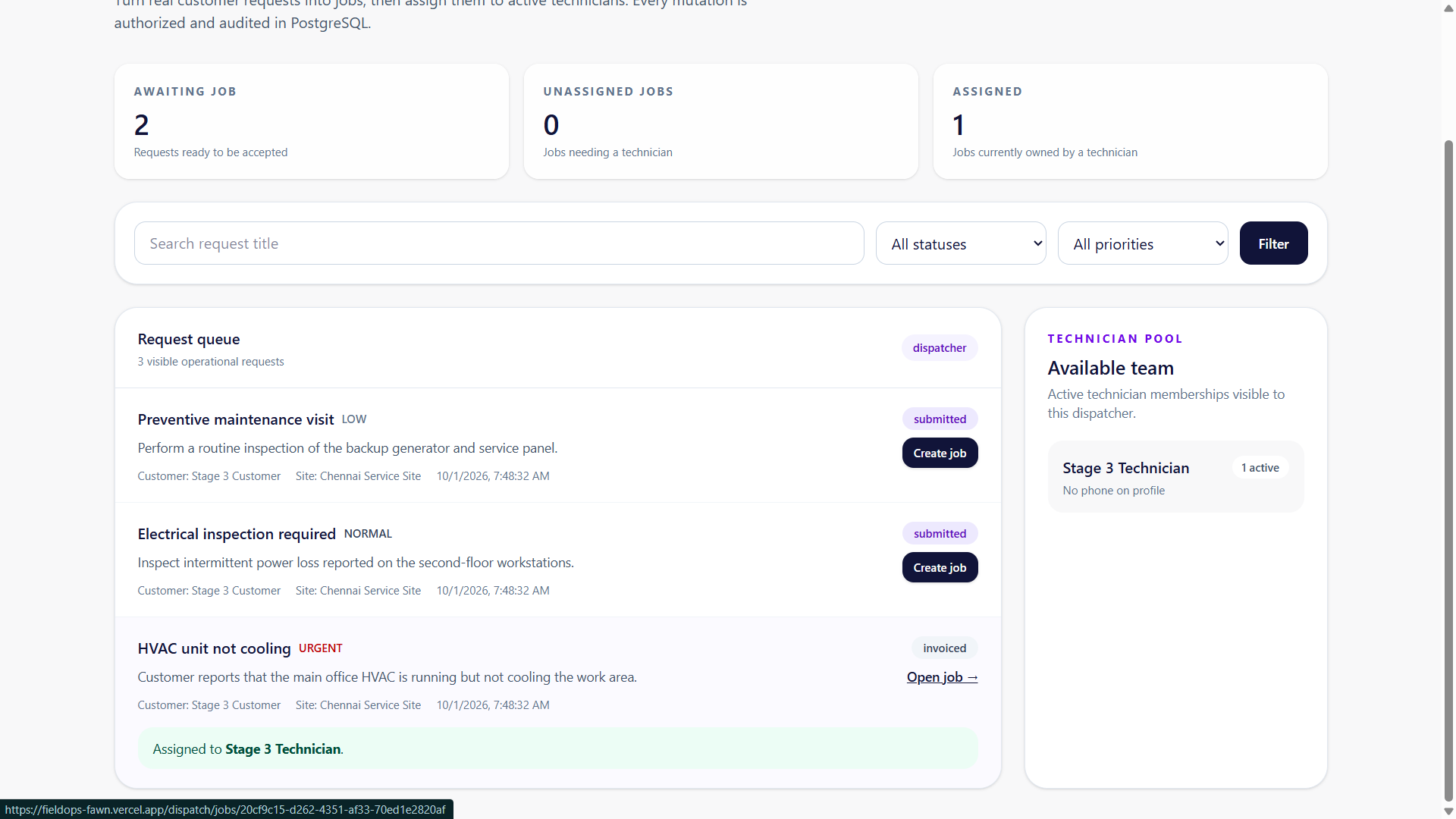Click the invoiced status badge

(944, 648)
